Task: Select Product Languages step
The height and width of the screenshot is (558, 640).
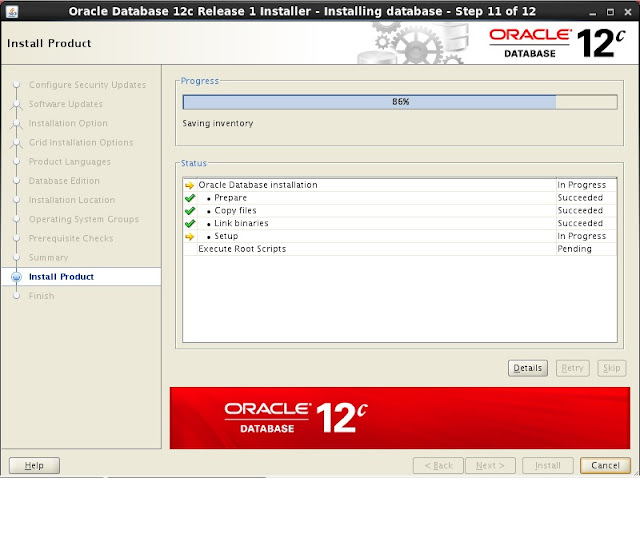Action: pos(70,162)
